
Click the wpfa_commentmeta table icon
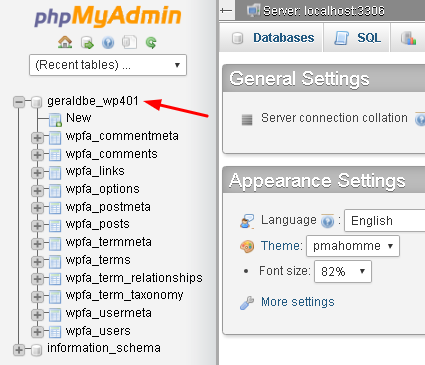(x=55, y=138)
